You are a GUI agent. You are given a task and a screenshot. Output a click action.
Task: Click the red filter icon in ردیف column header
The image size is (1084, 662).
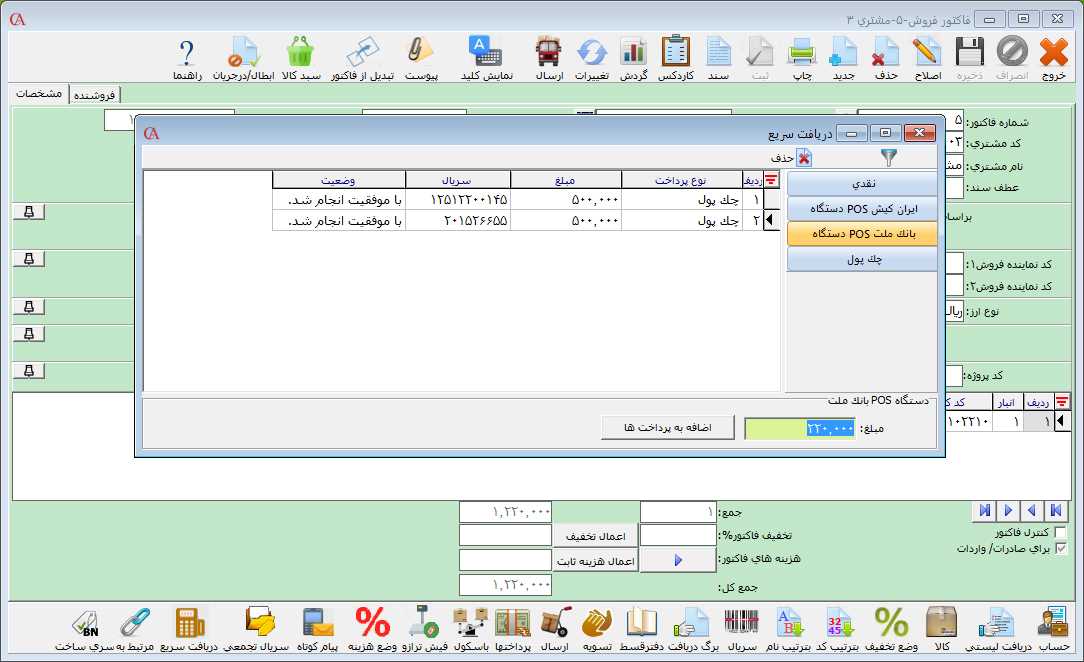pos(770,180)
